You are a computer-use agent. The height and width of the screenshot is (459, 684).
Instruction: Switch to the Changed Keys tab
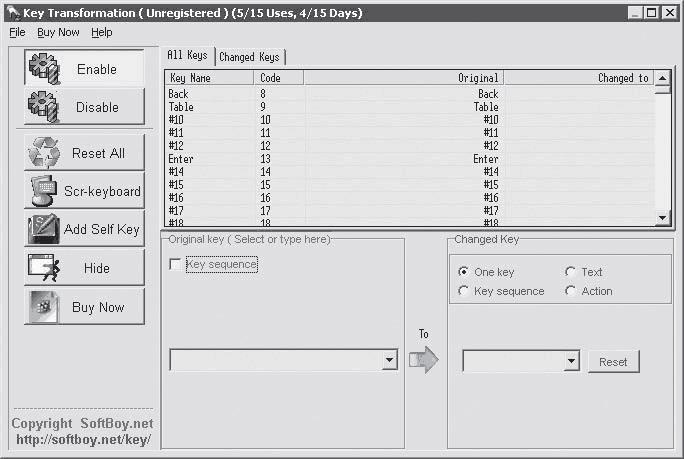pos(250,57)
